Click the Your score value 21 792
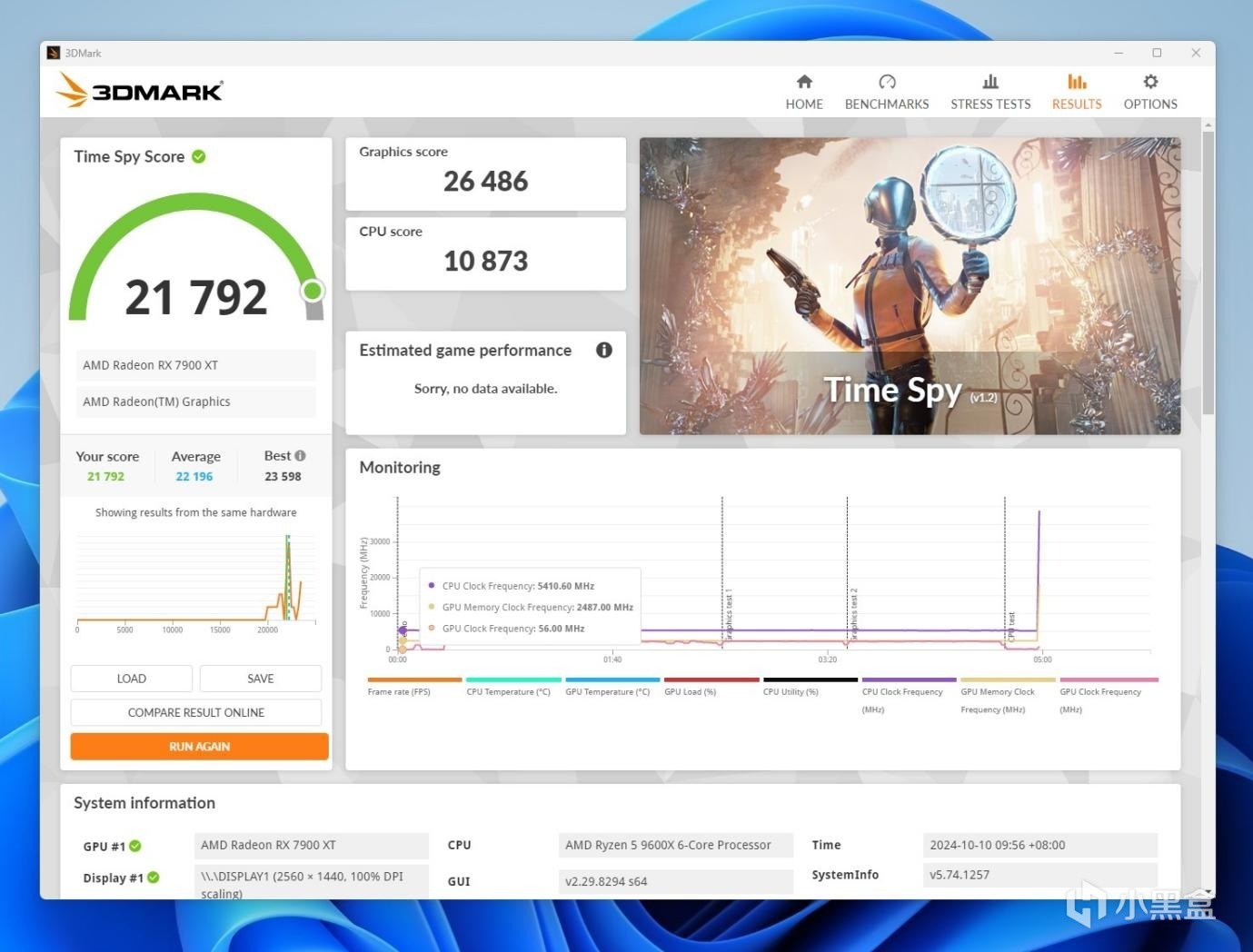The image size is (1253, 952). pyautogui.click(x=105, y=476)
